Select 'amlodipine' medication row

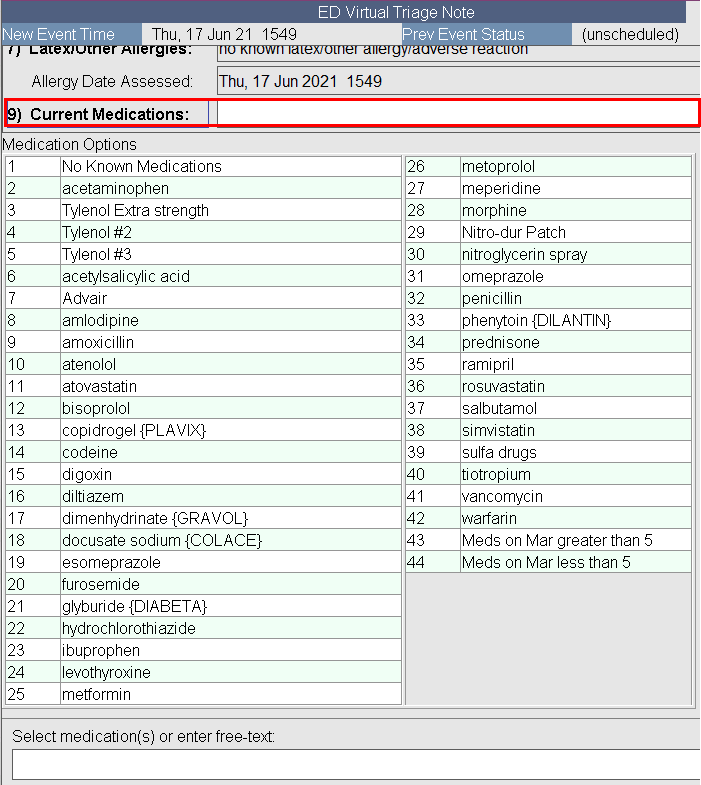tap(203, 320)
